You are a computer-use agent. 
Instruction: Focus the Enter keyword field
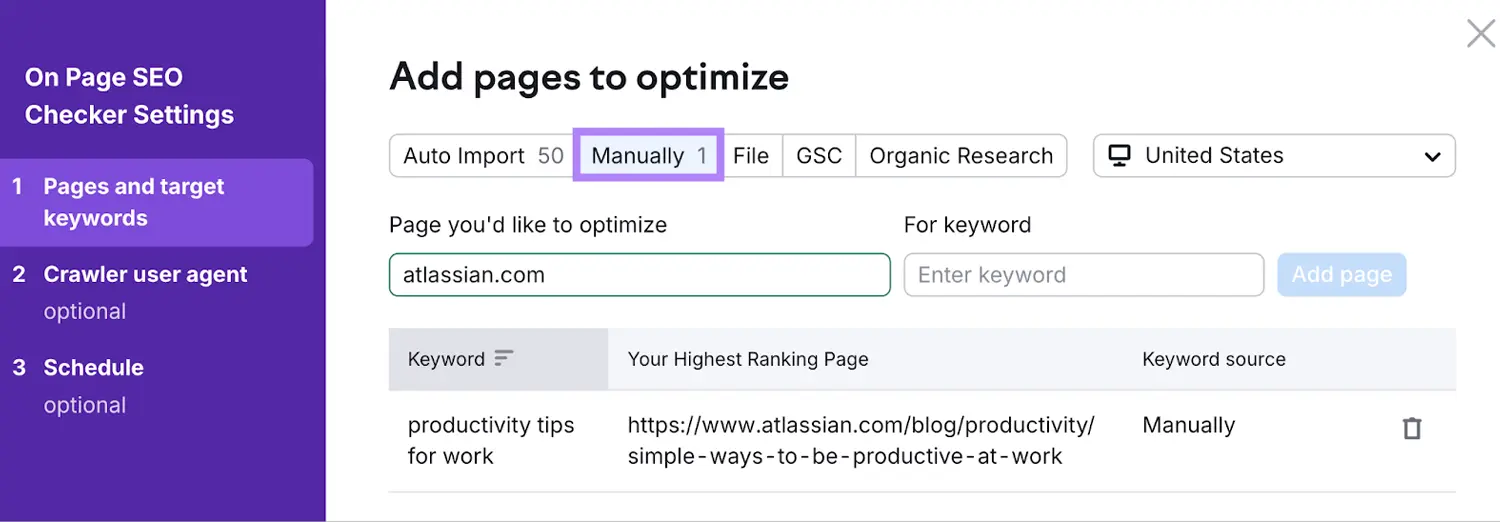pos(1083,275)
